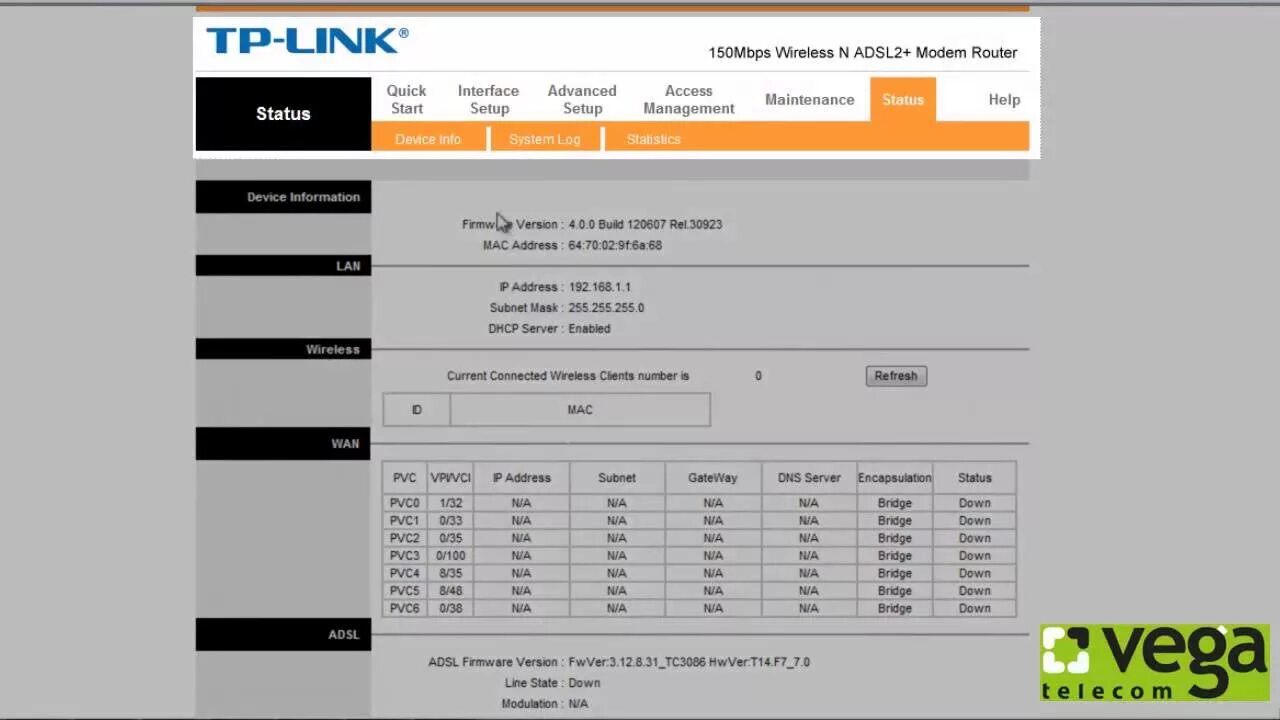
Task: Click 150Mbps Wireless N ADSL2+ Modem Router text
Action: point(863,53)
